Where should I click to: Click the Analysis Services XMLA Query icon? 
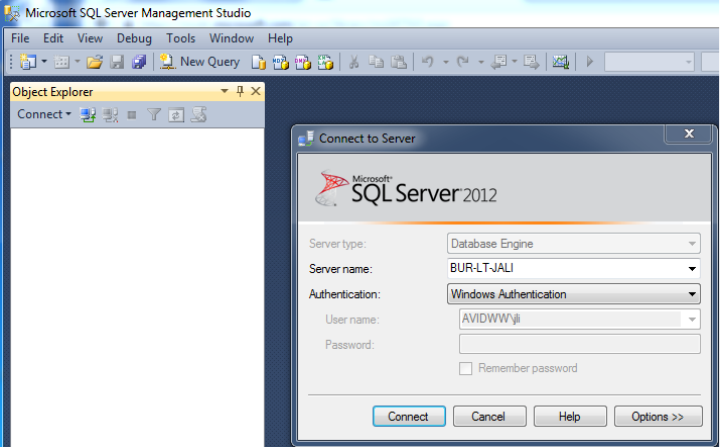325,62
